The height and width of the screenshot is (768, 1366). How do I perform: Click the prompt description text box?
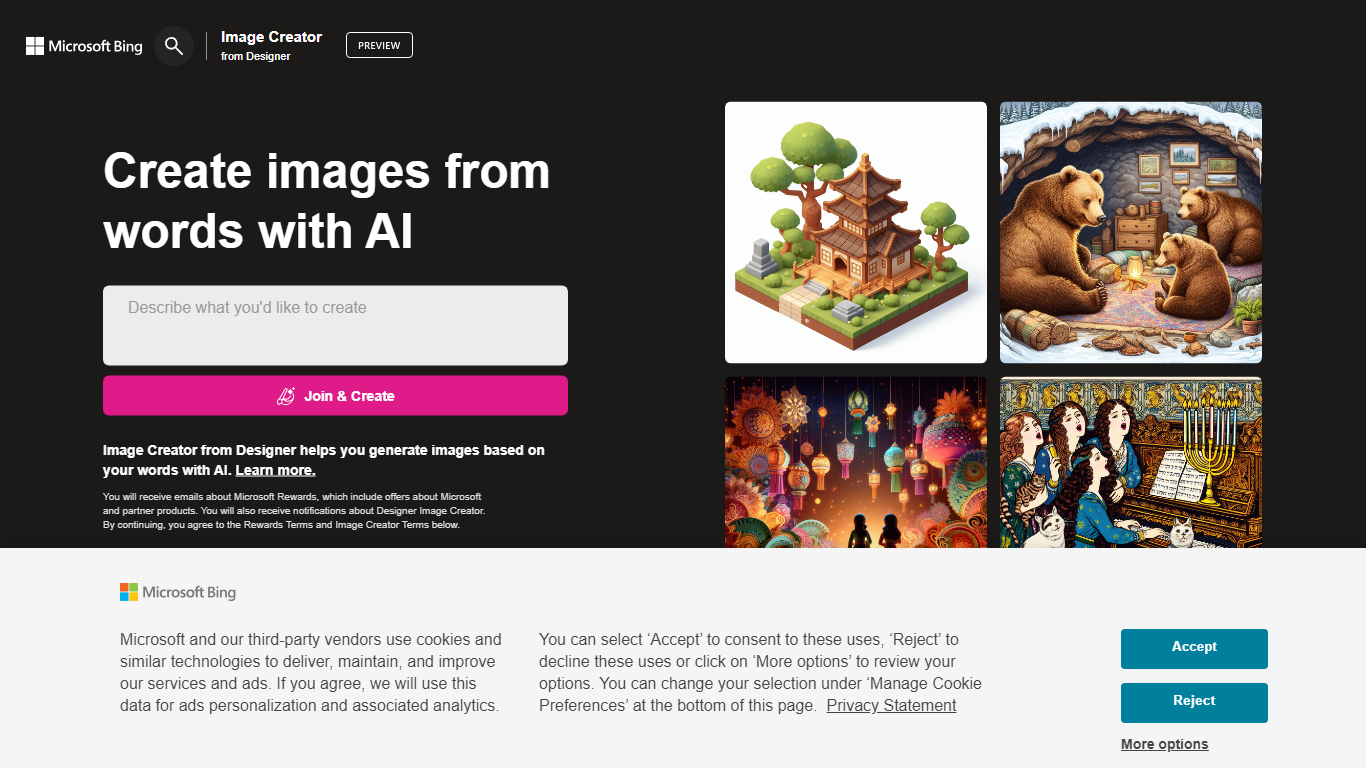[x=335, y=325]
